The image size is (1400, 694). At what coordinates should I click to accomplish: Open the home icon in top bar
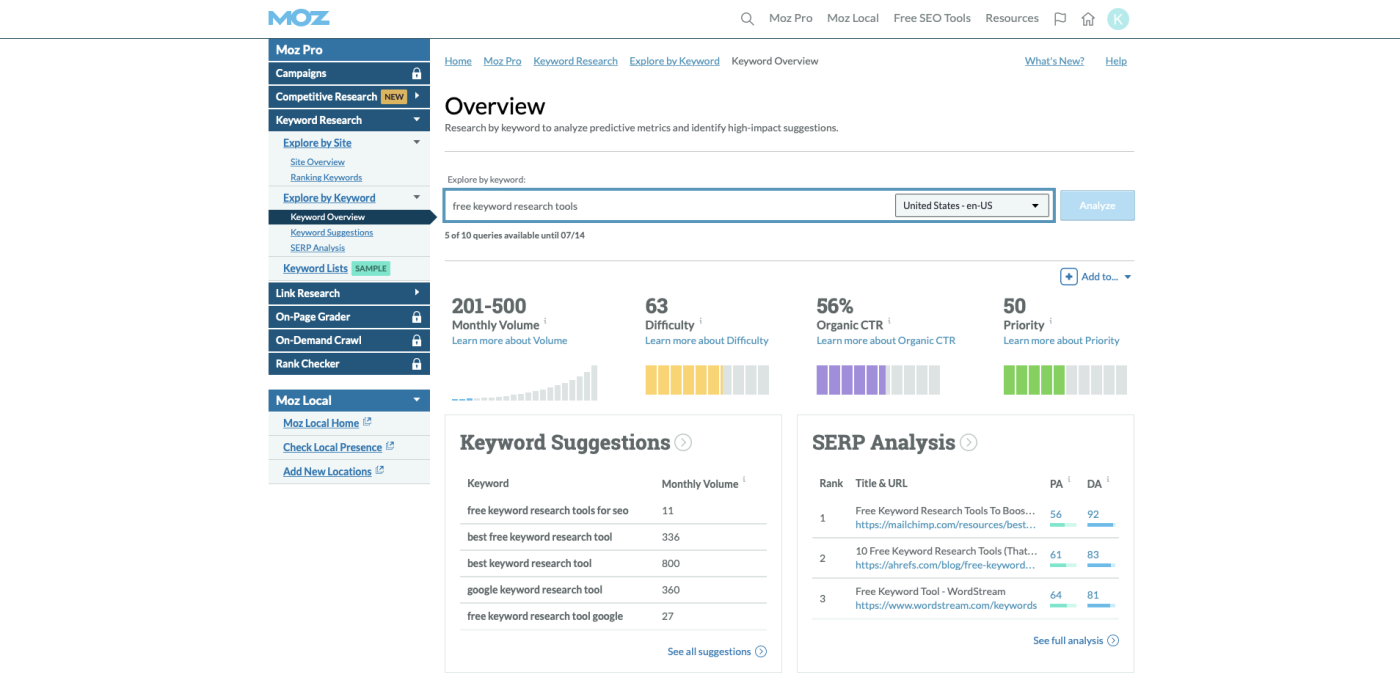click(x=1088, y=19)
